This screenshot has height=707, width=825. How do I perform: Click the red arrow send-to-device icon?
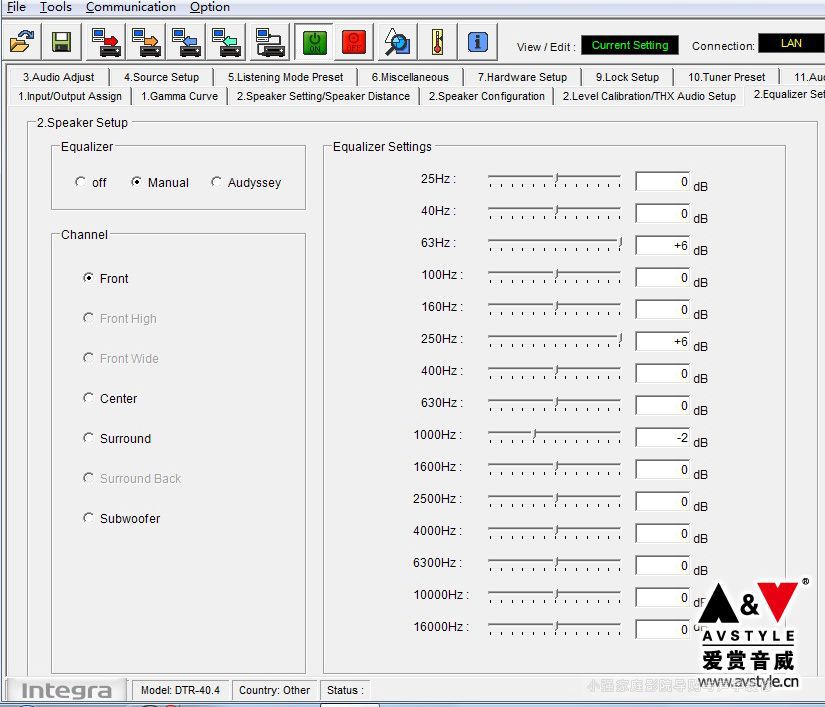[106, 42]
